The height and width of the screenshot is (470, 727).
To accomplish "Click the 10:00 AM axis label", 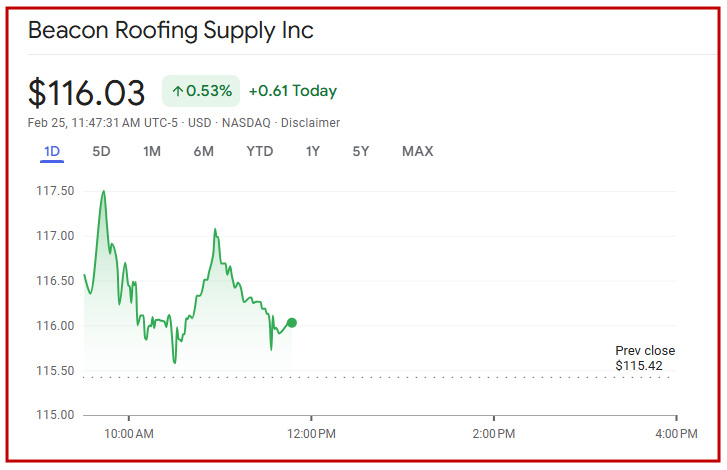I will (x=129, y=434).
